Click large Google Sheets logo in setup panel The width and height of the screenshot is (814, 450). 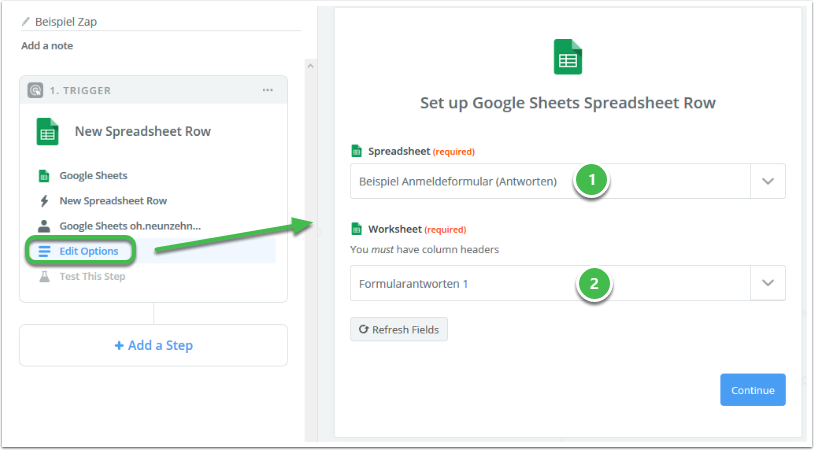567,57
